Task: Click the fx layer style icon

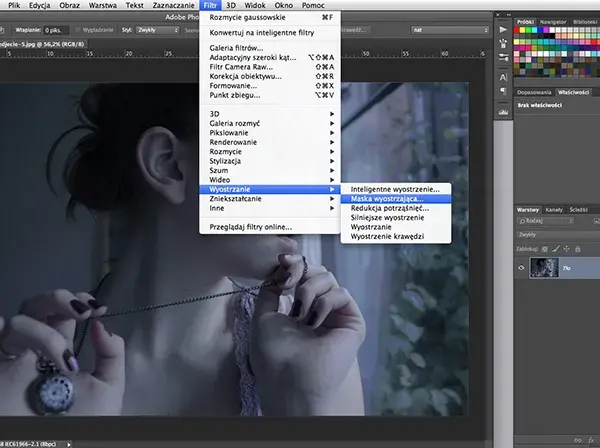Action: (591, 440)
